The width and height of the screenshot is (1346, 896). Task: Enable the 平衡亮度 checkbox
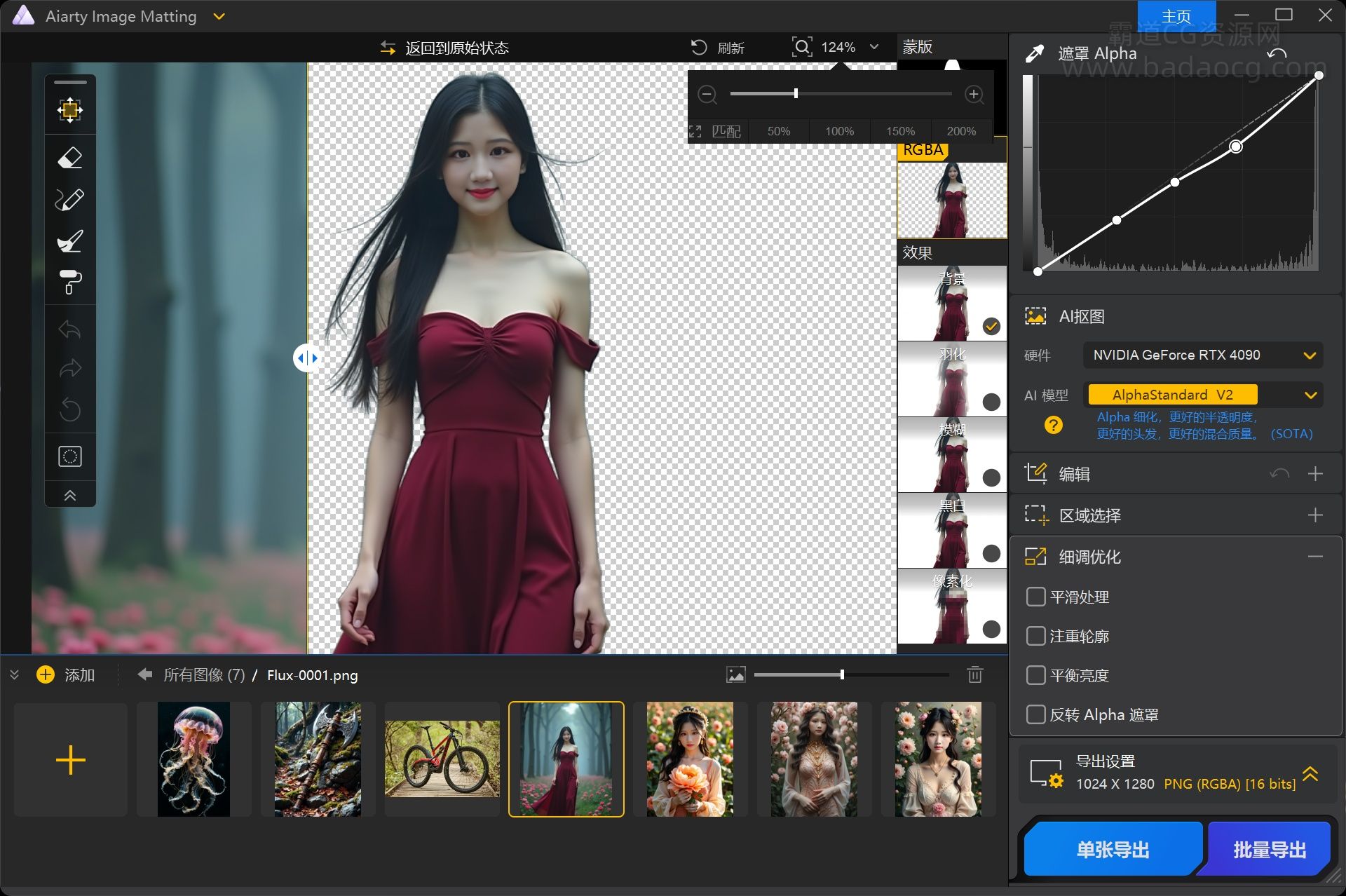1035,675
